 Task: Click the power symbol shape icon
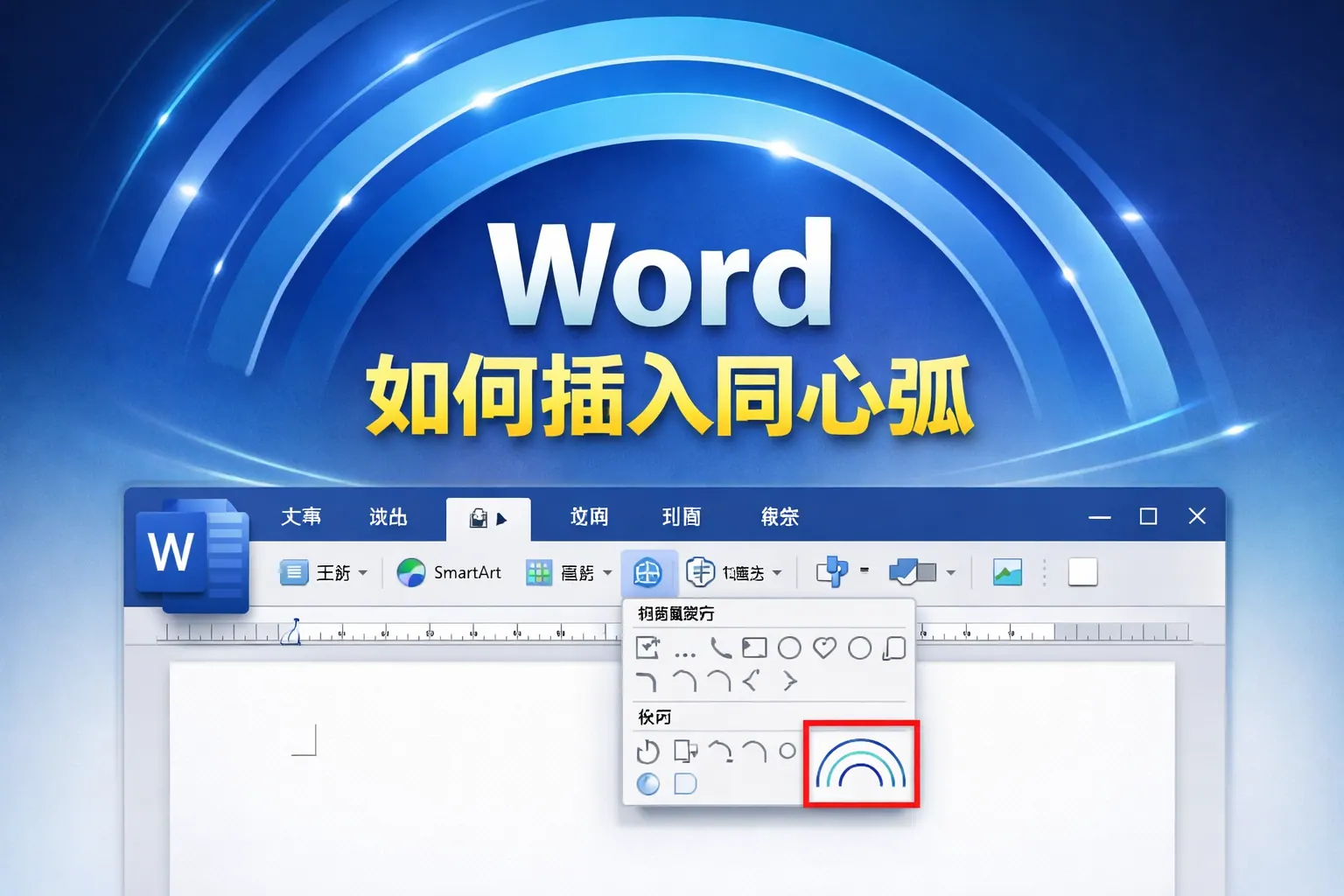647,752
